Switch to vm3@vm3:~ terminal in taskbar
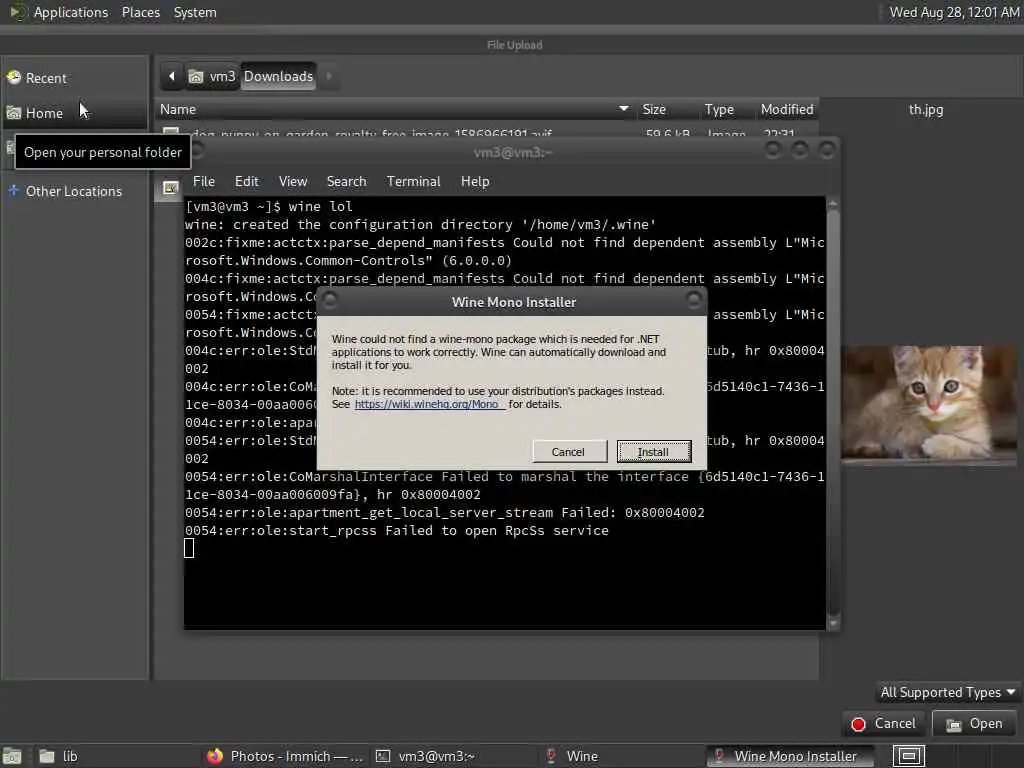Screen dimensions: 1024x768 (453, 756)
